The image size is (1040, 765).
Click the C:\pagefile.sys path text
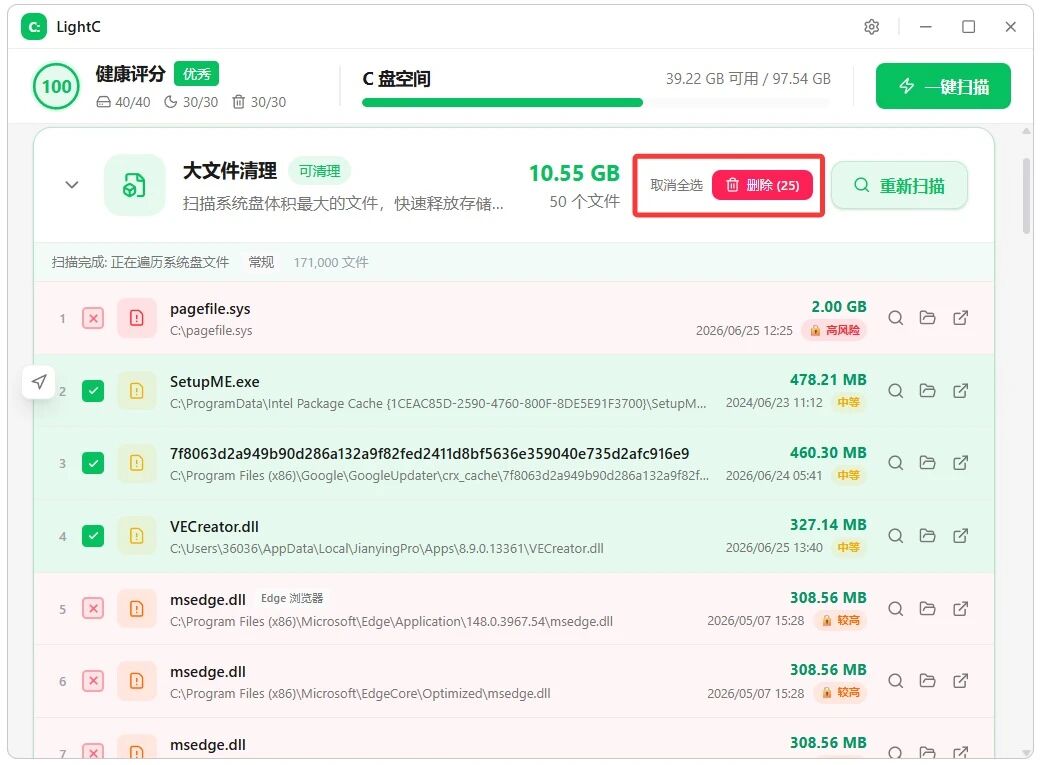click(211, 330)
